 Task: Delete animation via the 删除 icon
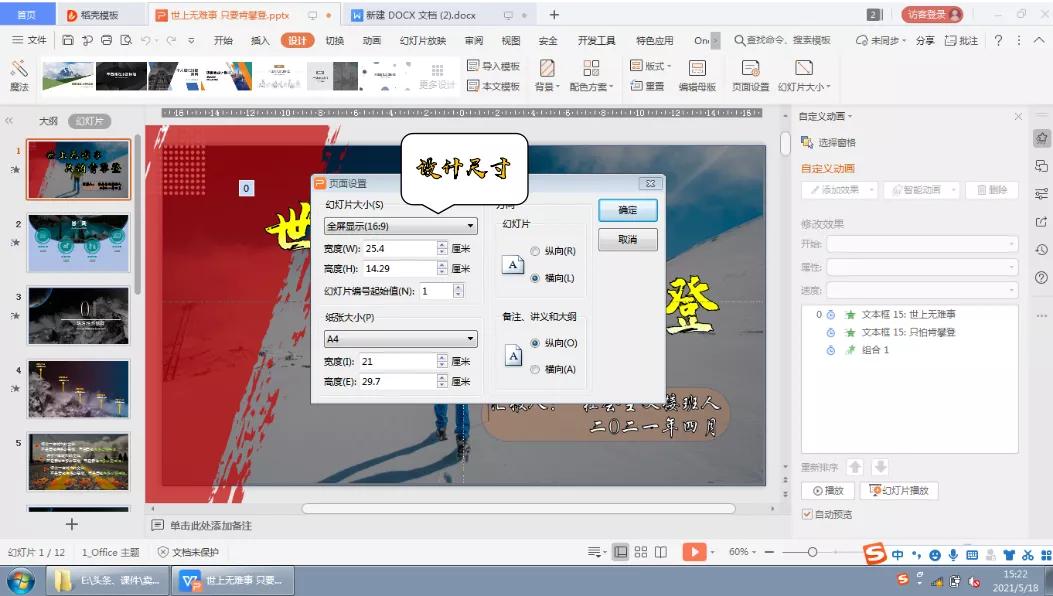coord(990,189)
